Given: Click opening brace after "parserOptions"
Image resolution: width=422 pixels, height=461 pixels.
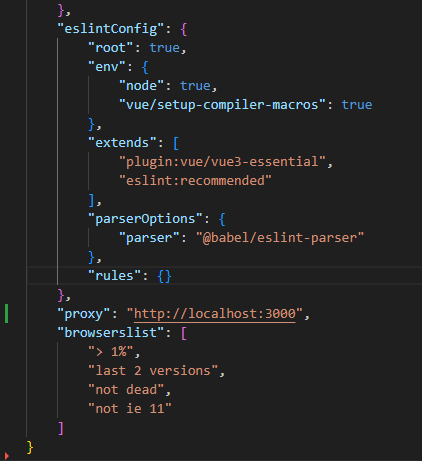Looking at the screenshot, I should tap(222, 219).
